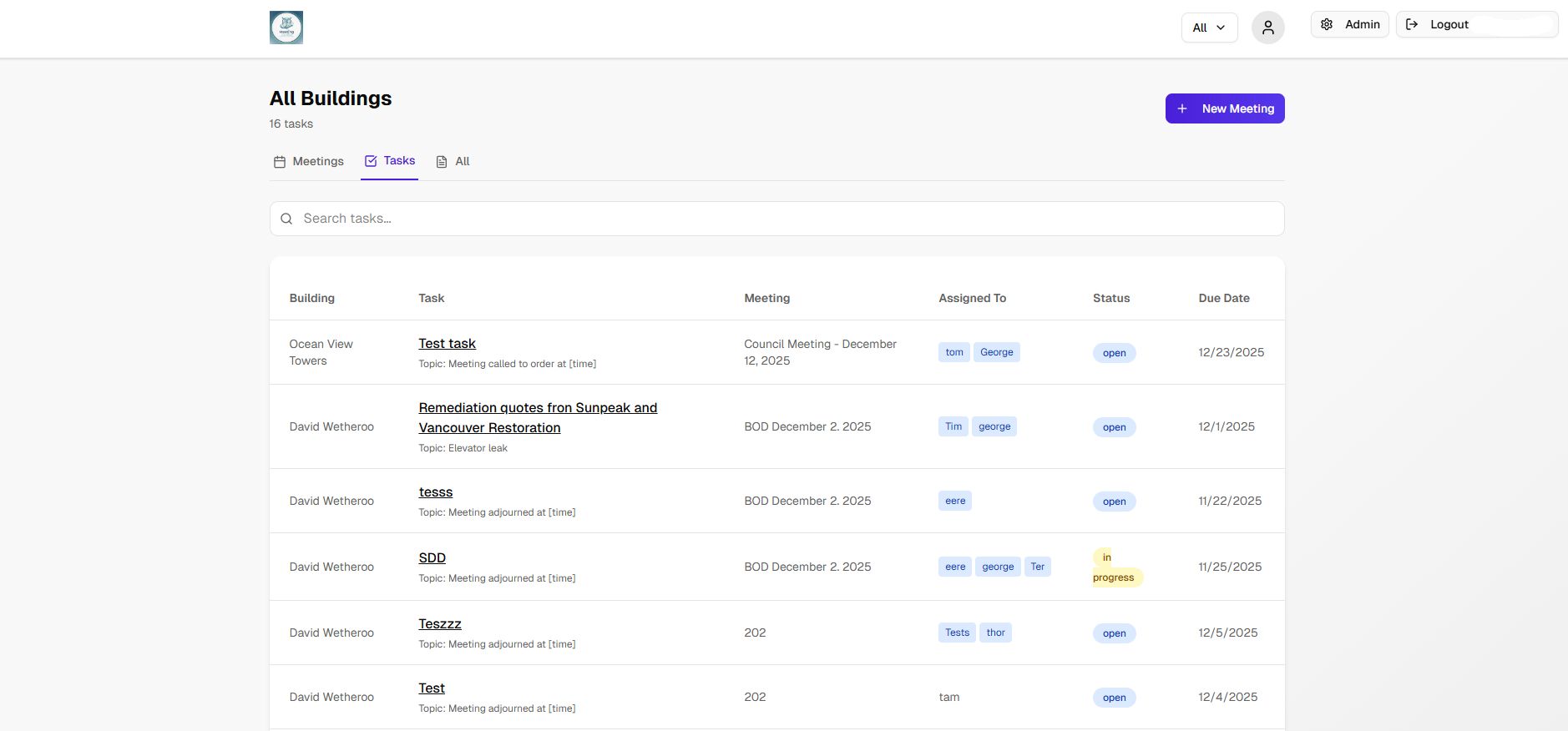Select the Tasks tab
Viewport: 1568px width, 731px height.
tap(399, 160)
